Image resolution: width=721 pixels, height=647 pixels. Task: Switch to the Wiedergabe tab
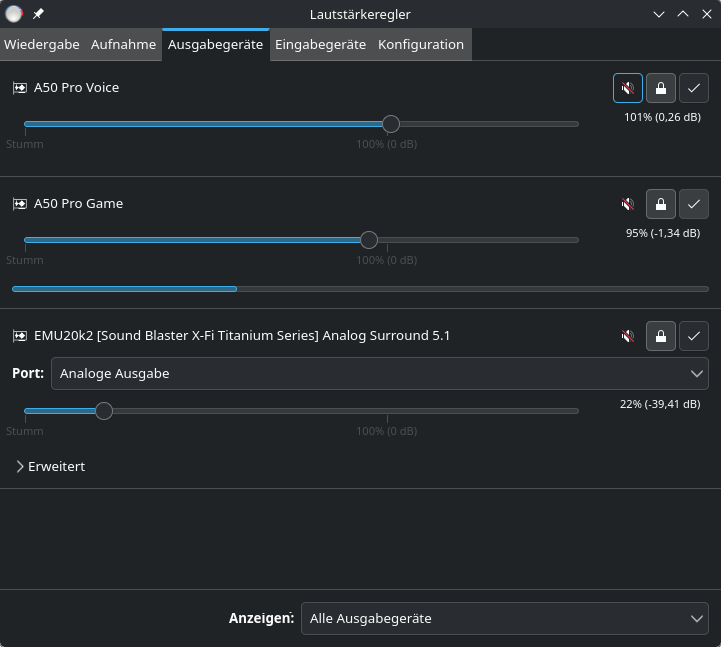[42, 45]
